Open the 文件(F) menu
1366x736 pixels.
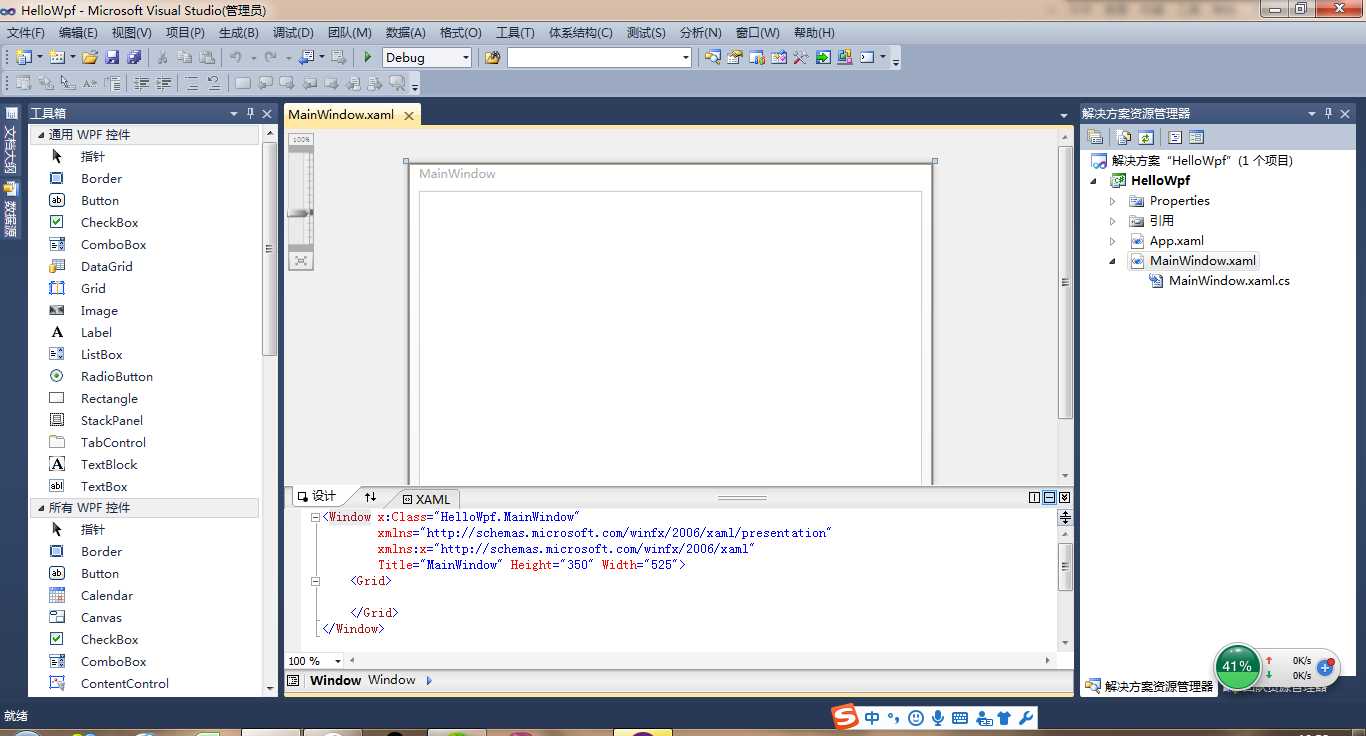pos(26,33)
